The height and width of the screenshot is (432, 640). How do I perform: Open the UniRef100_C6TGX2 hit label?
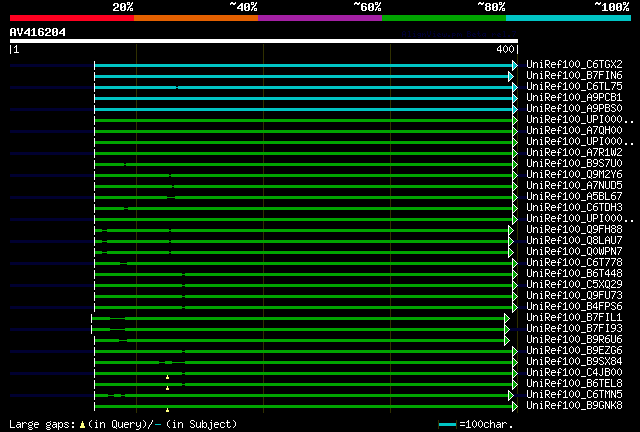pyautogui.click(x=574, y=65)
